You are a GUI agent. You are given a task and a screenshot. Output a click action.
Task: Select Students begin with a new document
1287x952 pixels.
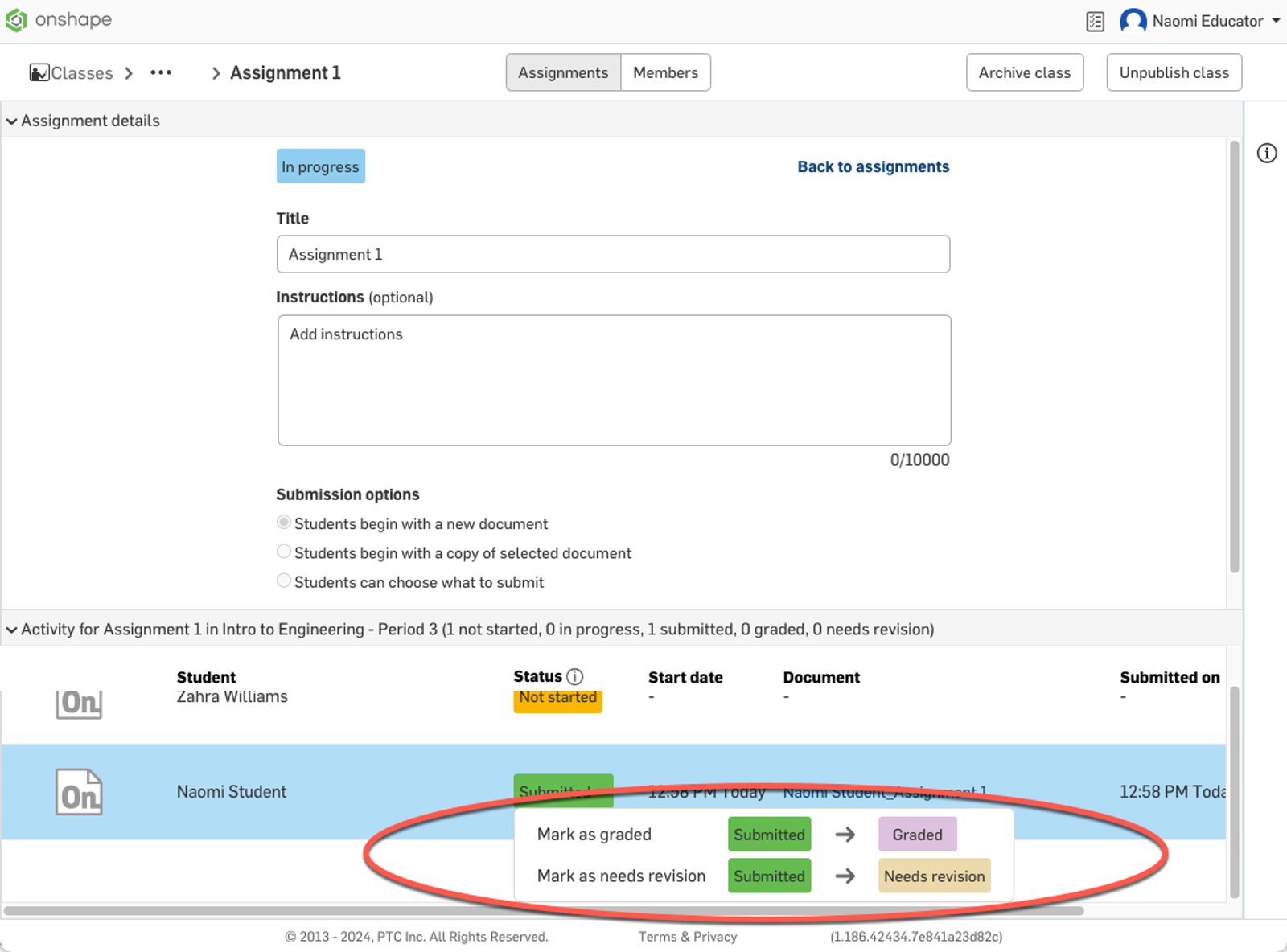click(x=284, y=523)
